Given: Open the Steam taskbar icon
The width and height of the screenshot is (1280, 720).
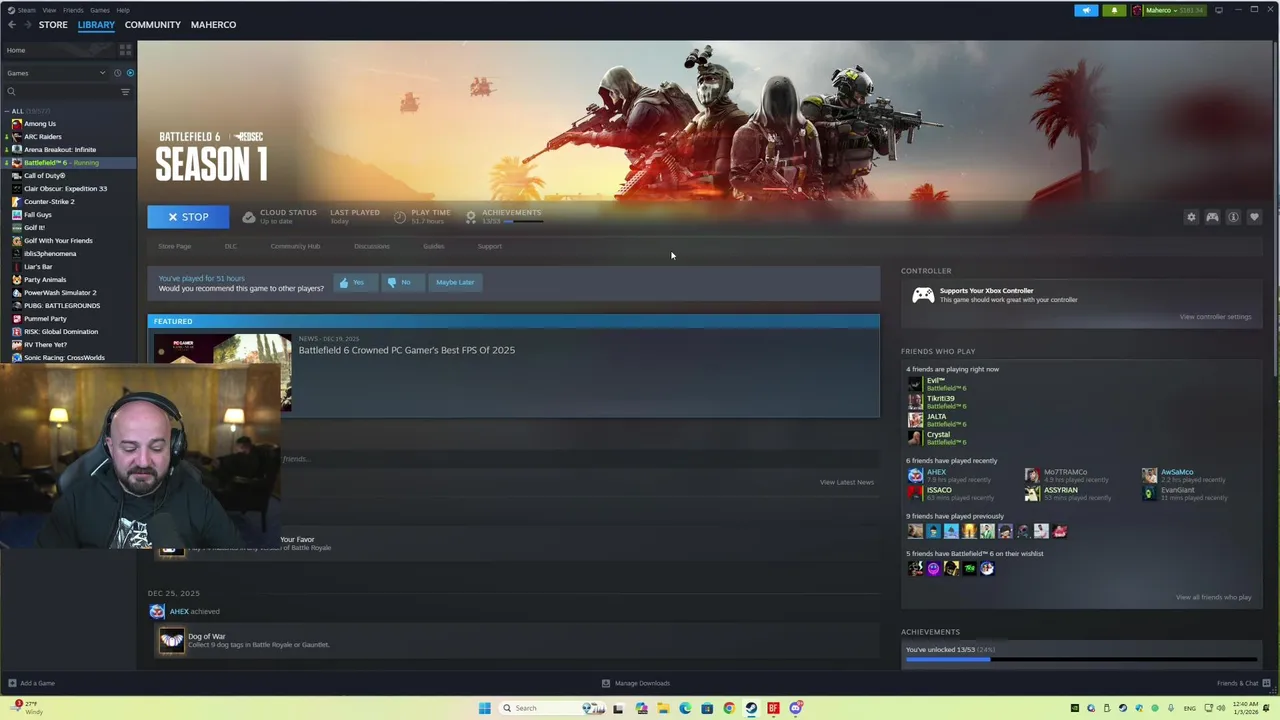Looking at the screenshot, I should point(751,709).
